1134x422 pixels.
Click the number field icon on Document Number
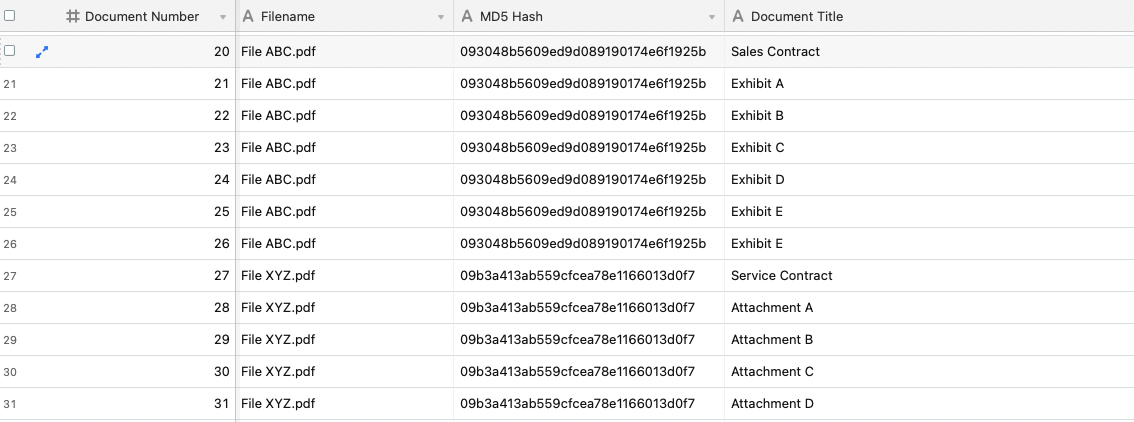coord(72,16)
